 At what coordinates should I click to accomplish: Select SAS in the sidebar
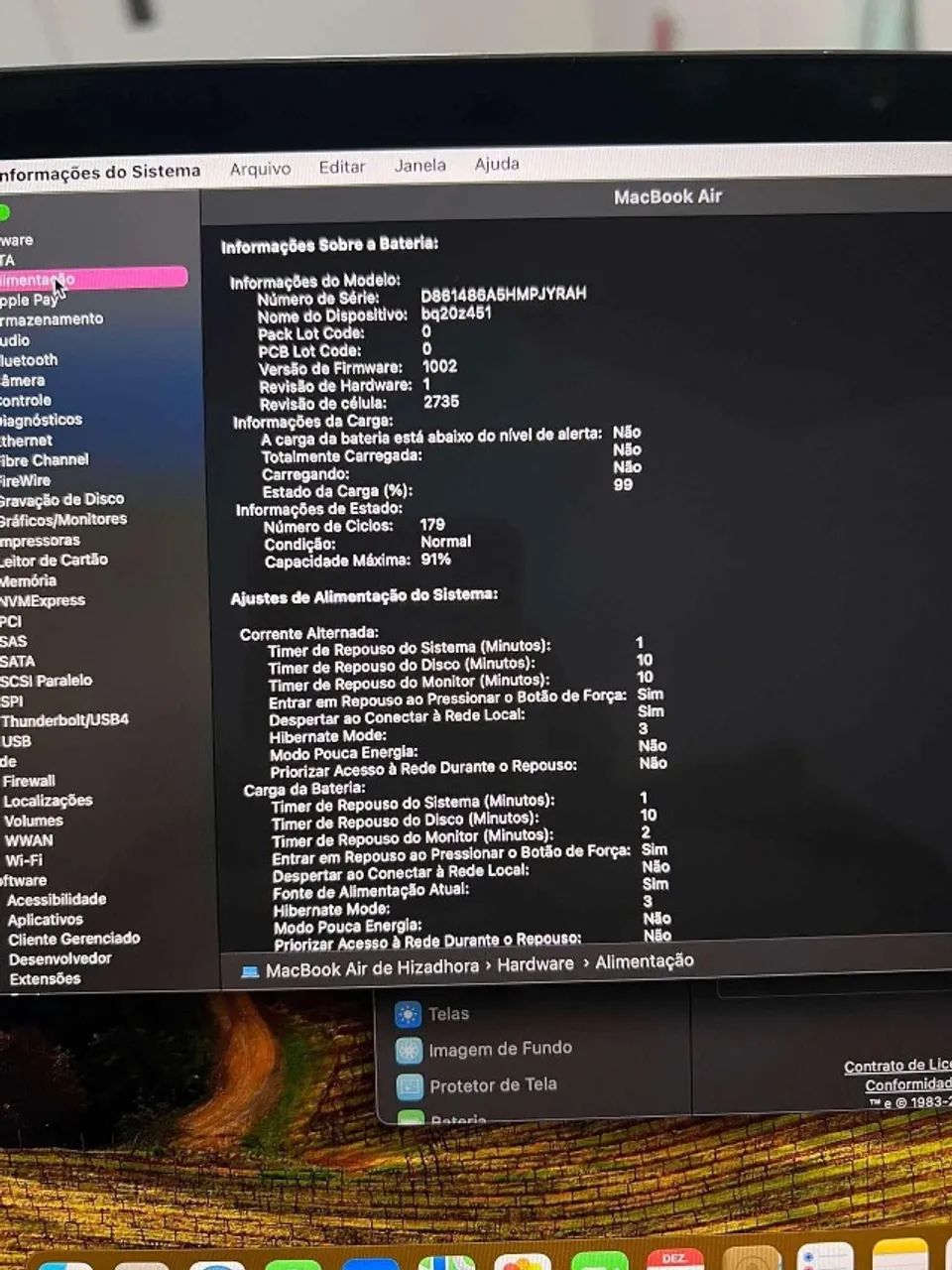14,641
